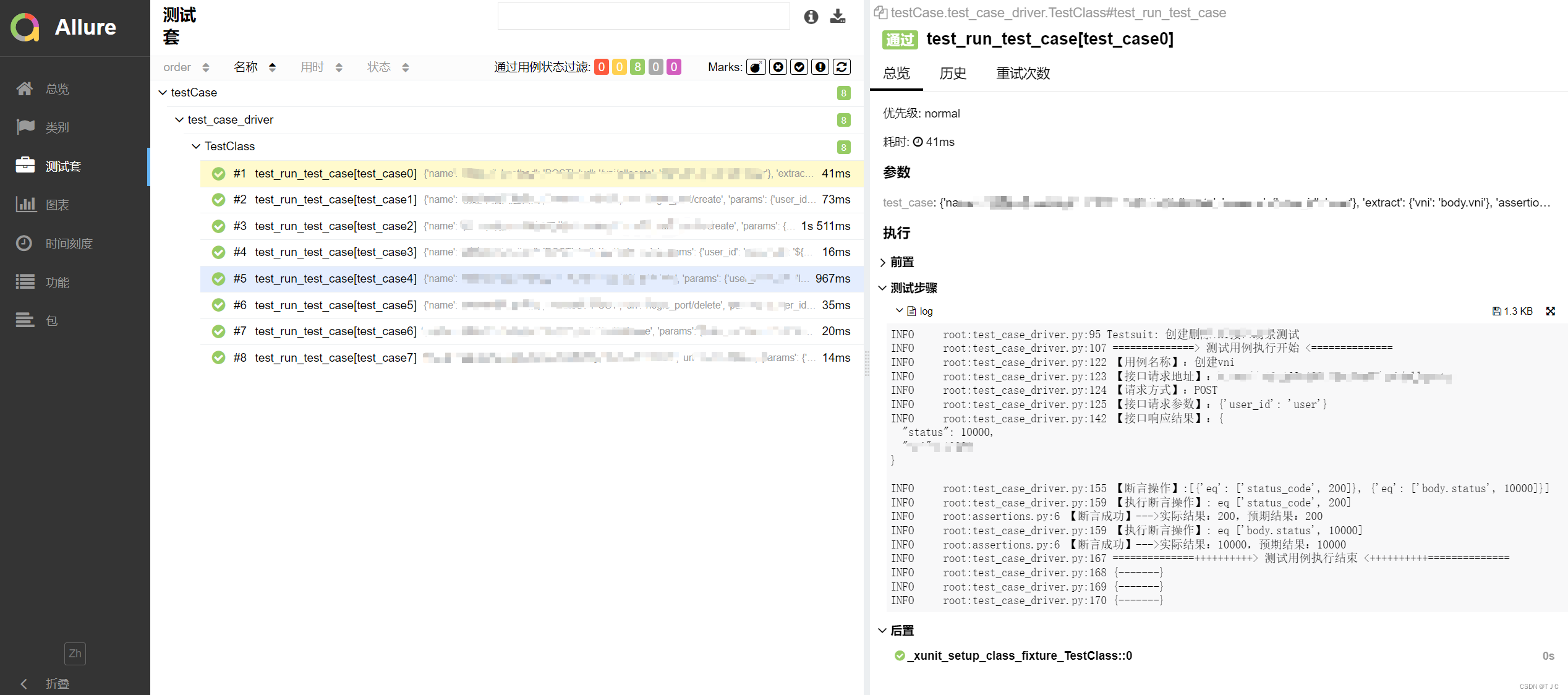Select test #7 test_run_test_case[test_case6]

tap(531, 331)
